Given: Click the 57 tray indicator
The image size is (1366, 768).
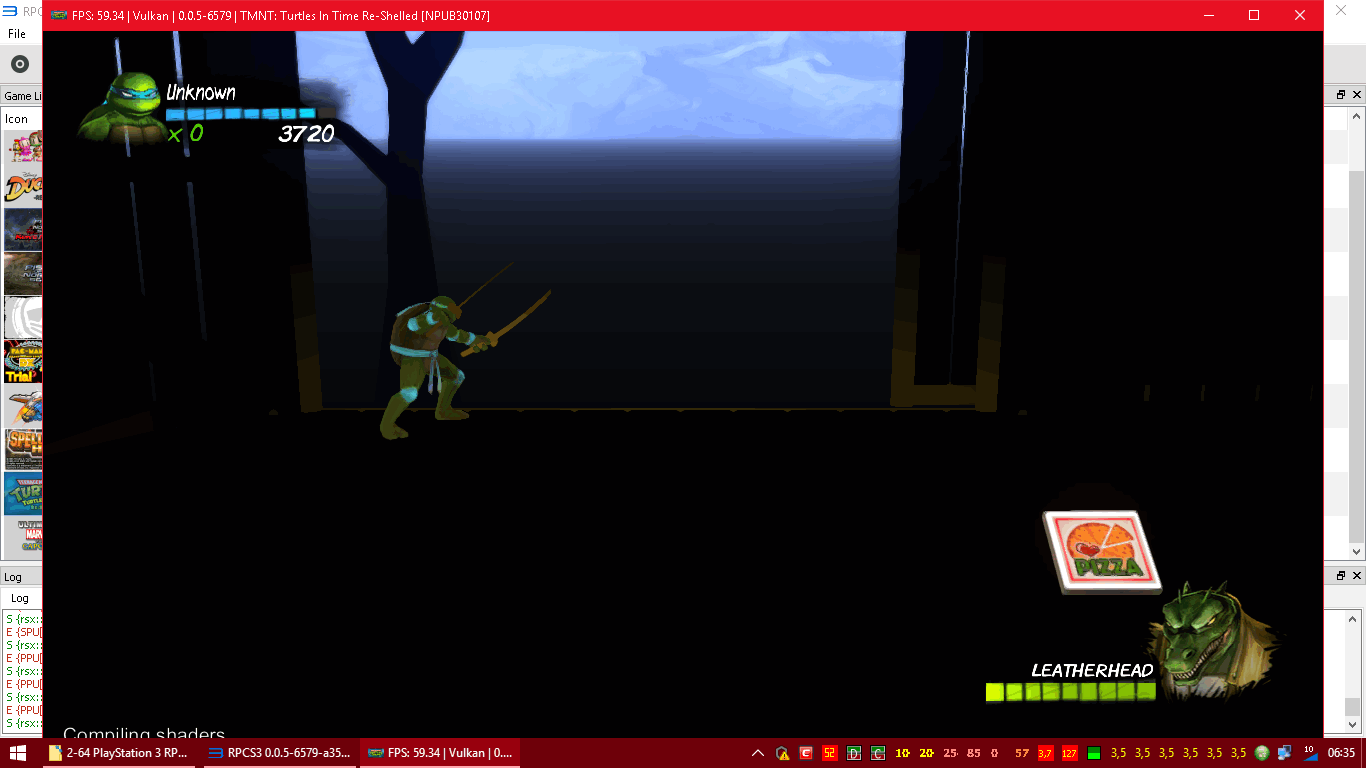Looking at the screenshot, I should (1022, 753).
